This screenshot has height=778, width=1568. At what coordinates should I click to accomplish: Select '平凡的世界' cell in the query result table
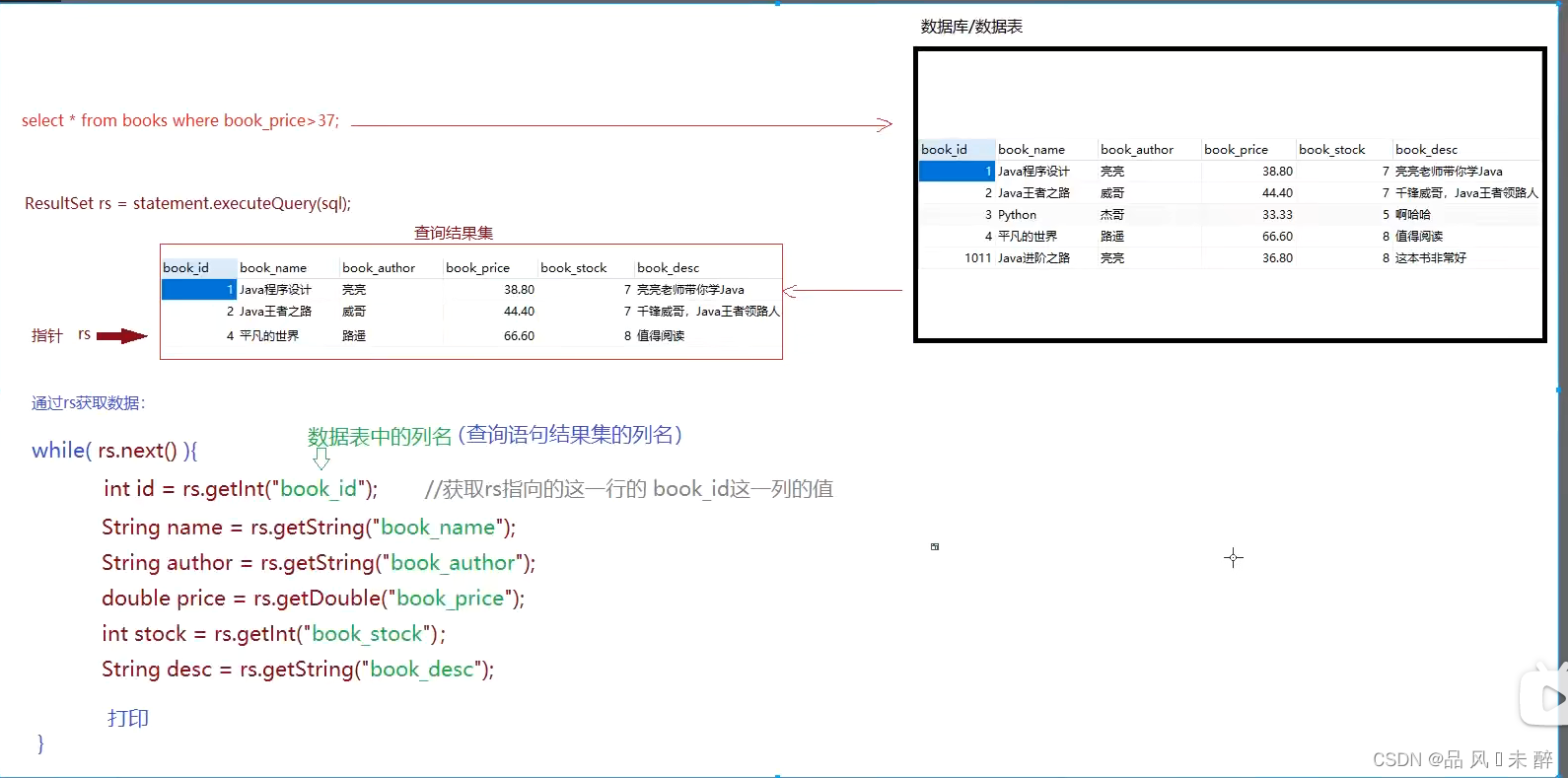(x=268, y=336)
